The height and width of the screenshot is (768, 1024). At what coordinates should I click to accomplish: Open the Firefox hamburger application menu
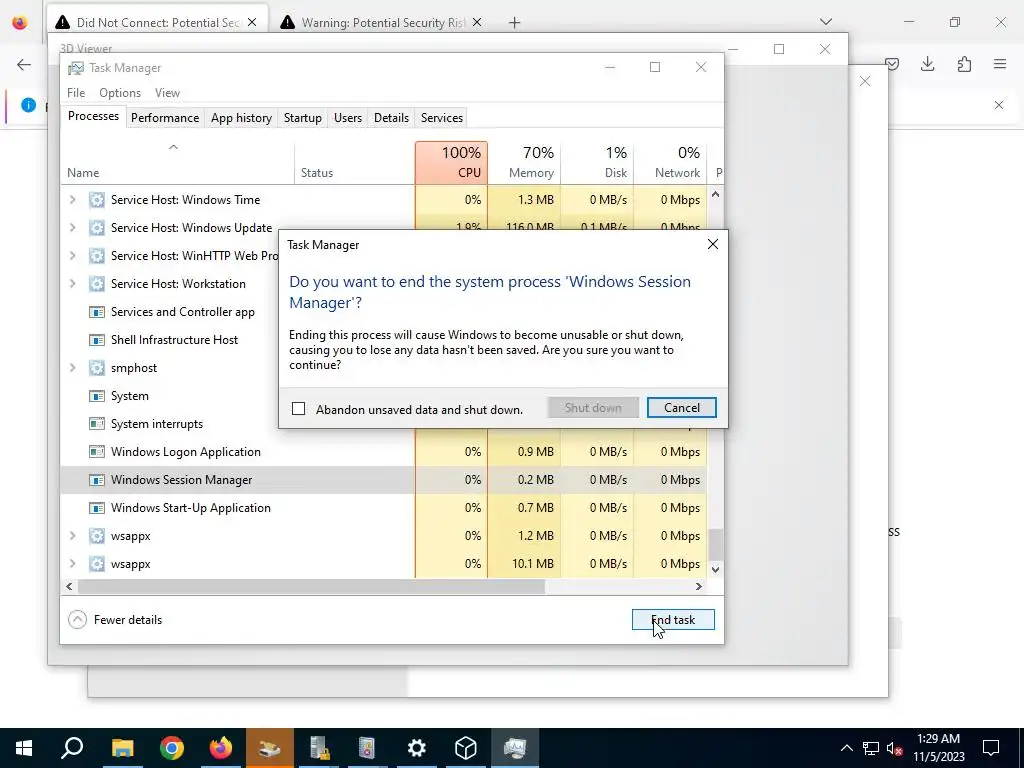coord(1000,64)
